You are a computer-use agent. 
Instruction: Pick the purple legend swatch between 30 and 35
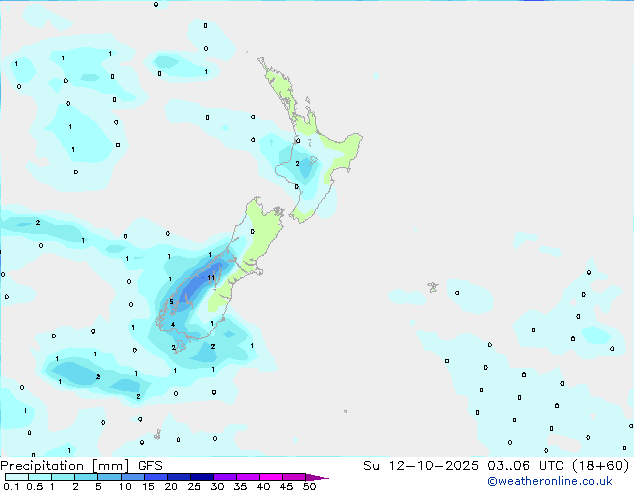(x=225, y=477)
